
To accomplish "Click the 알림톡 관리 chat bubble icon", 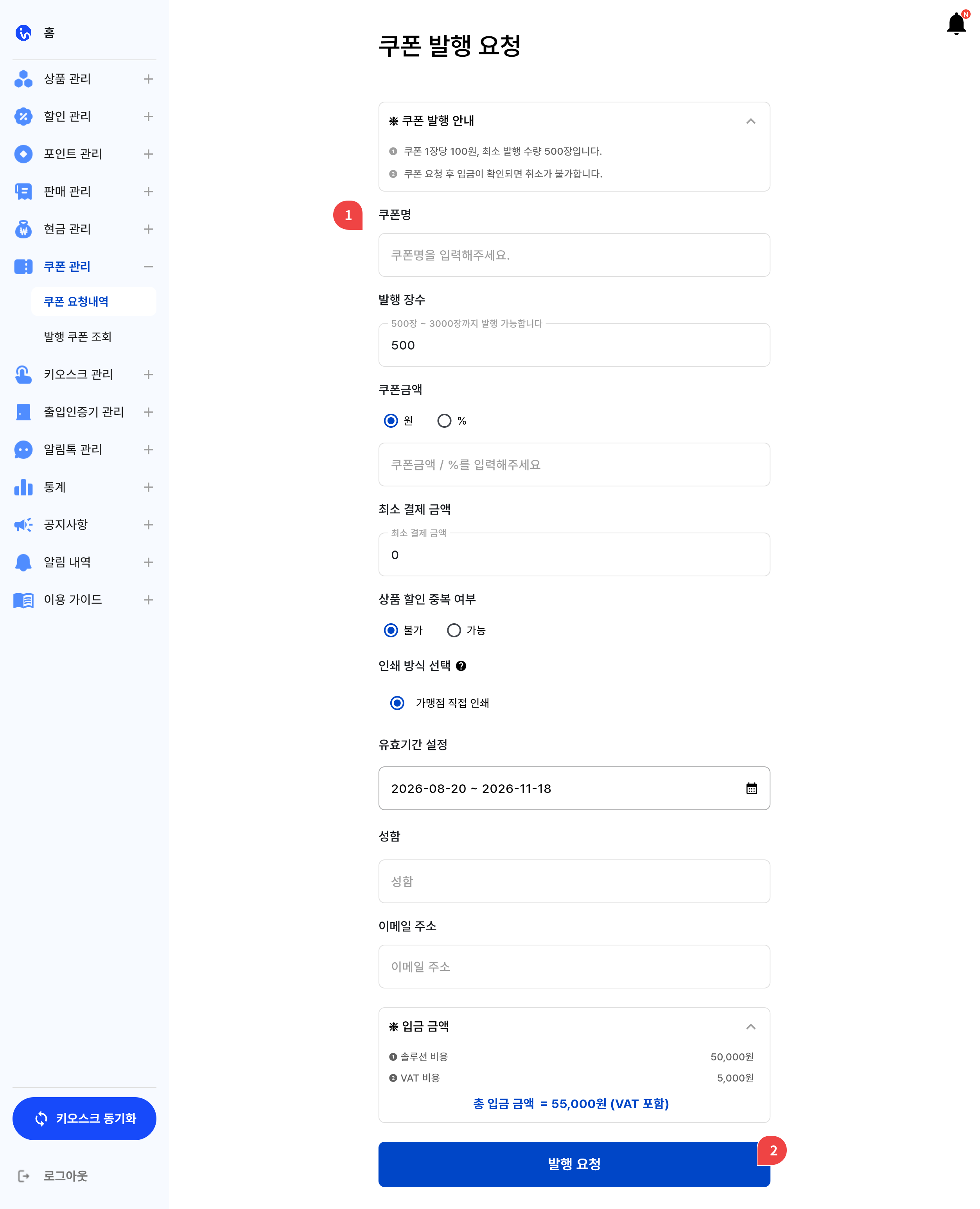I will pos(23,450).
